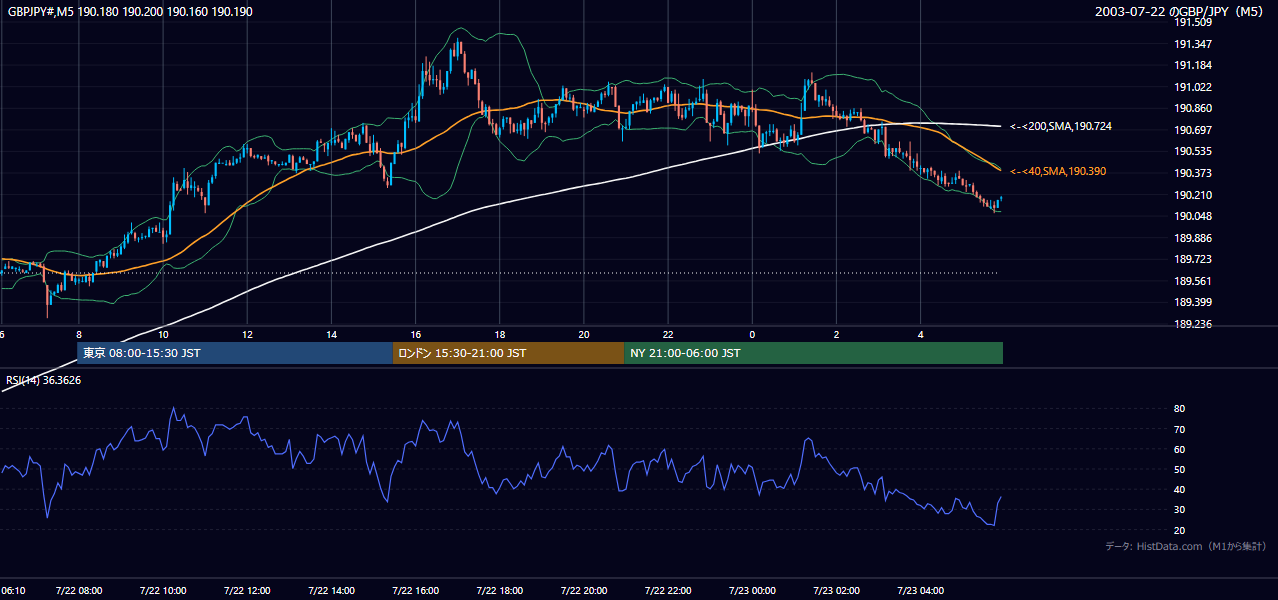
Task: Click price axis label 190.535
Action: [1194, 152]
